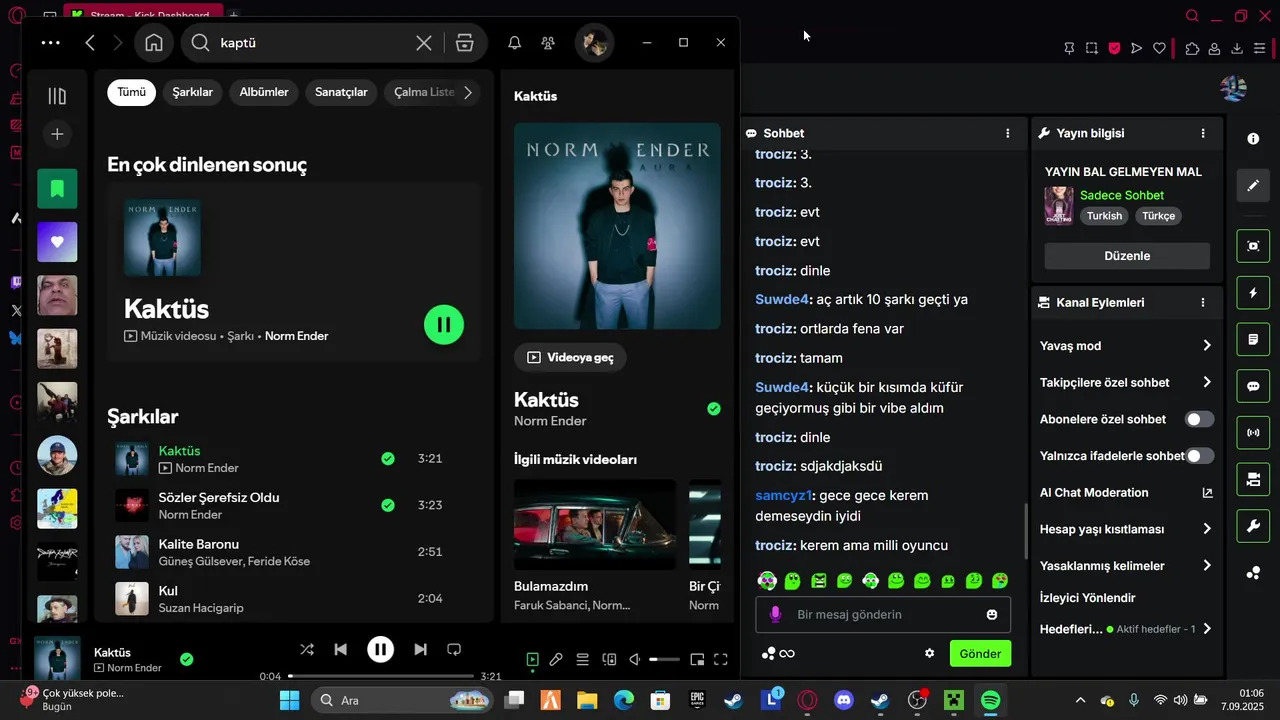
Task: Select the Çalma Liste filter chip
Action: pos(424,92)
